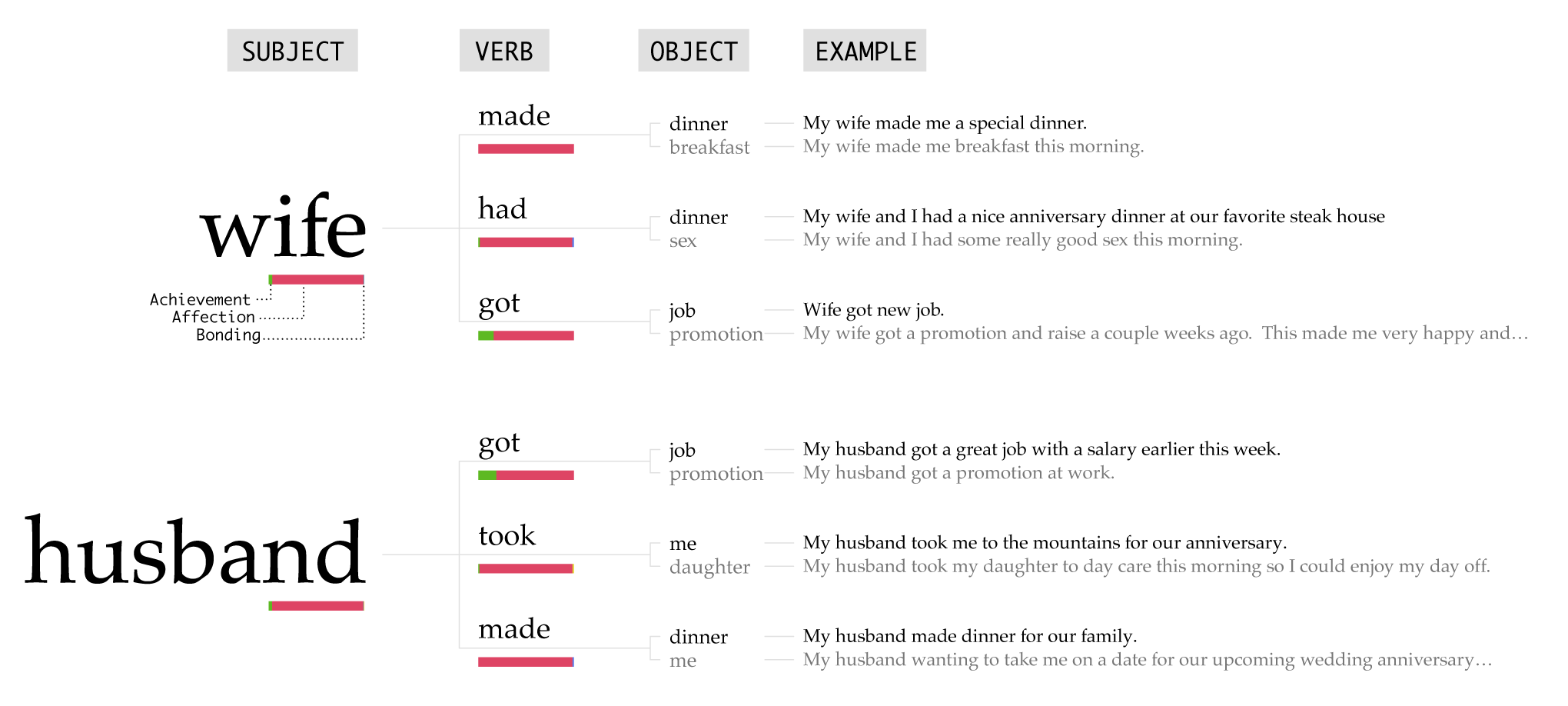The width and height of the screenshot is (1568, 706).
Task: Click green-red bar under wife's 'got'
Action: pos(526,335)
